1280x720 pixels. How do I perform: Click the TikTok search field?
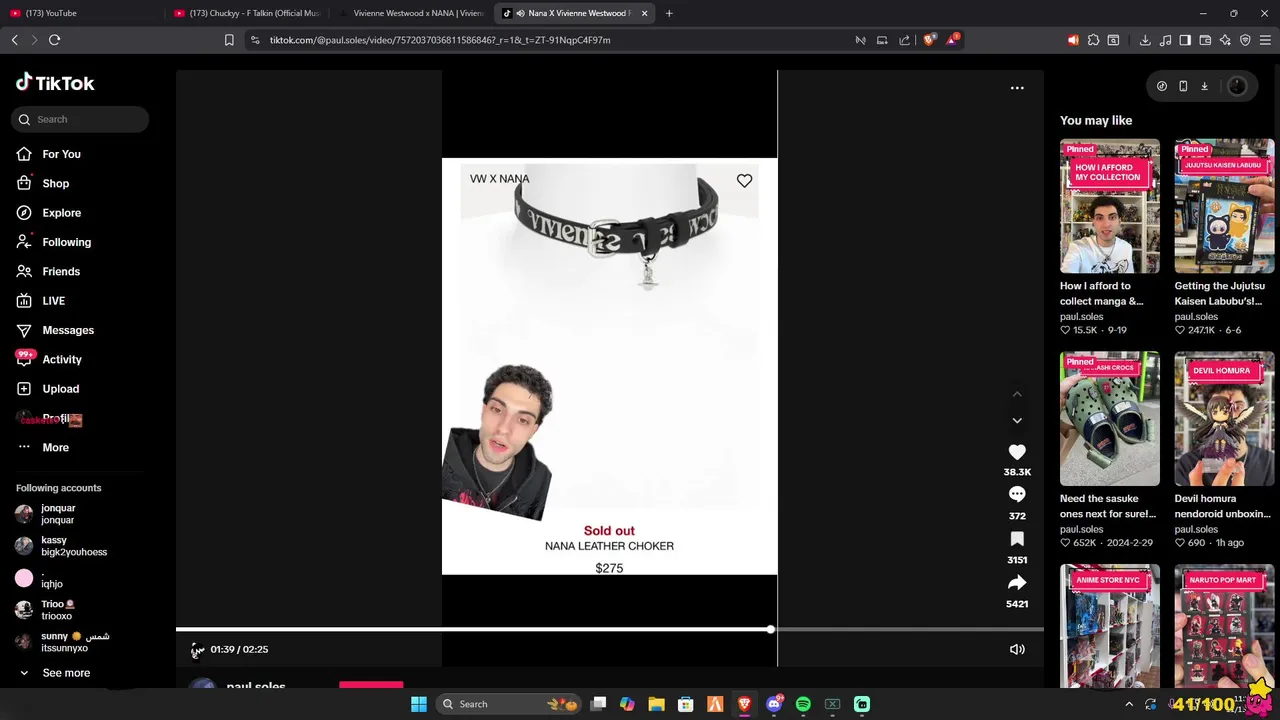point(80,119)
